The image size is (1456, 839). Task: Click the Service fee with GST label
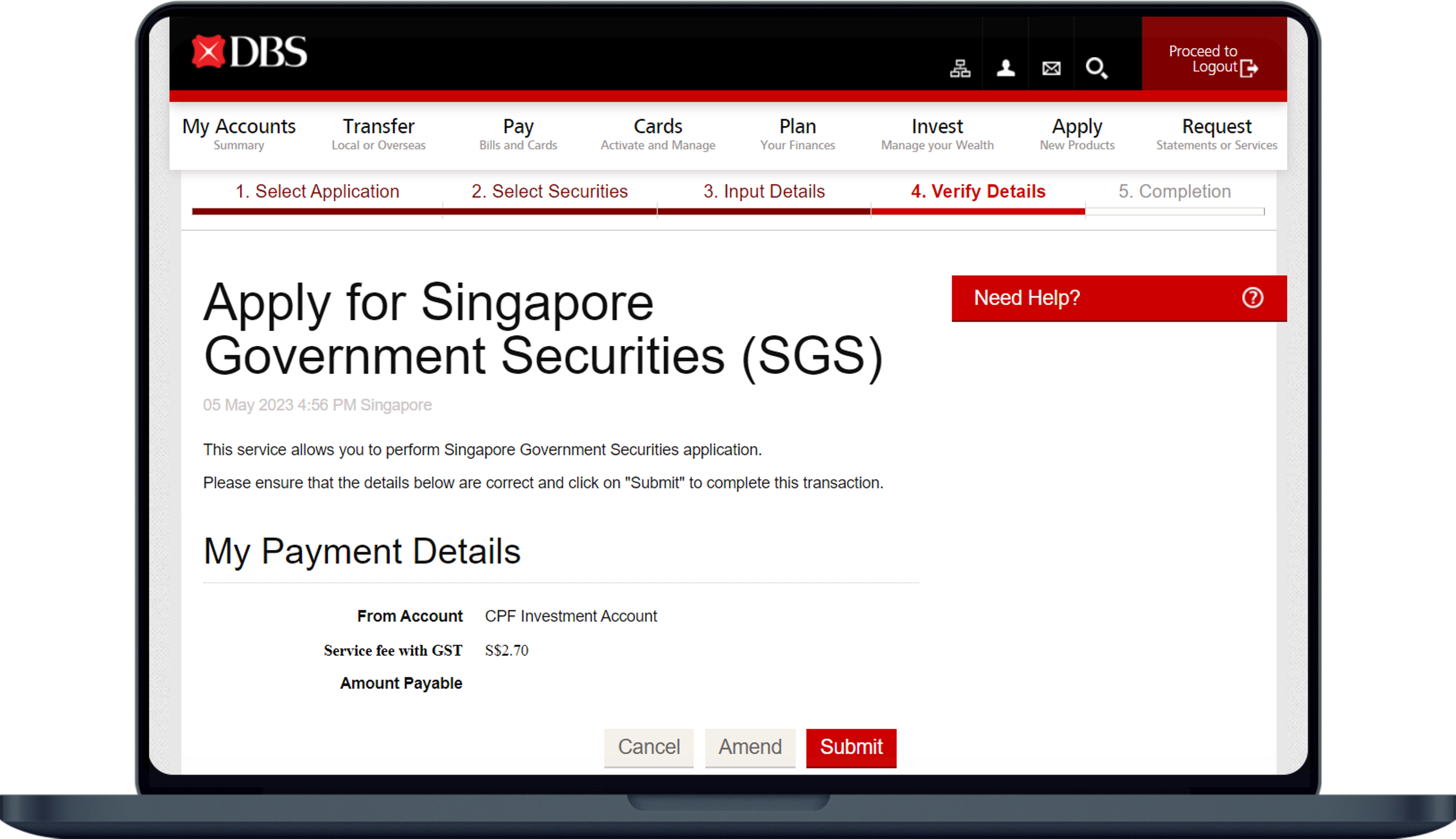coord(393,651)
